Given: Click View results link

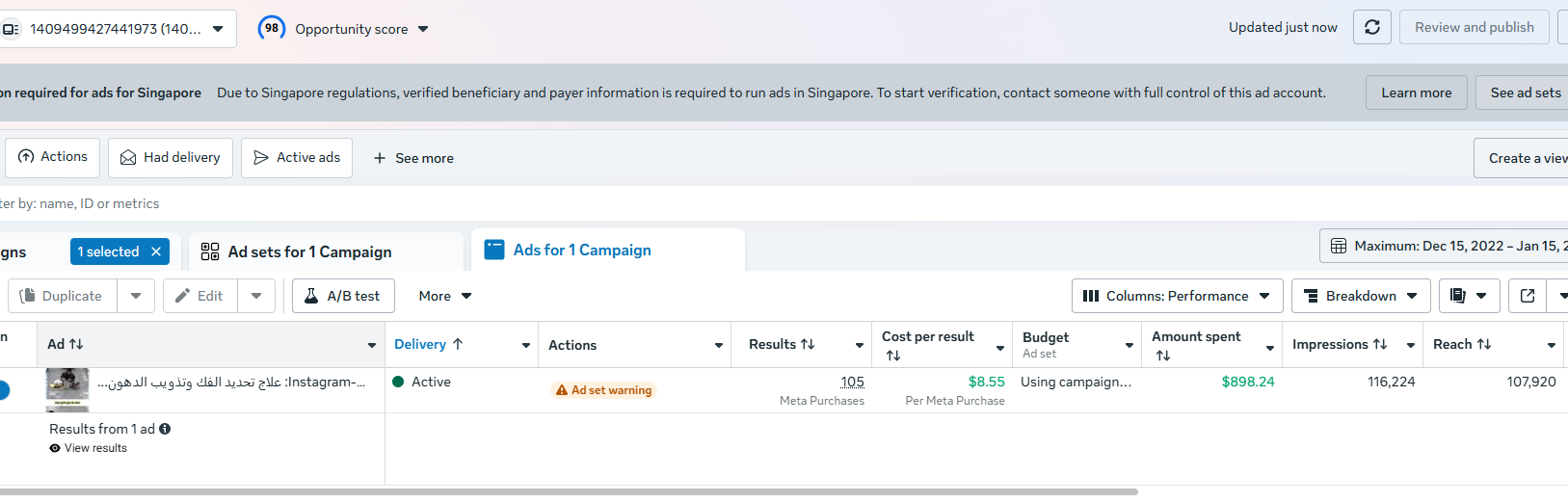Looking at the screenshot, I should [95, 448].
